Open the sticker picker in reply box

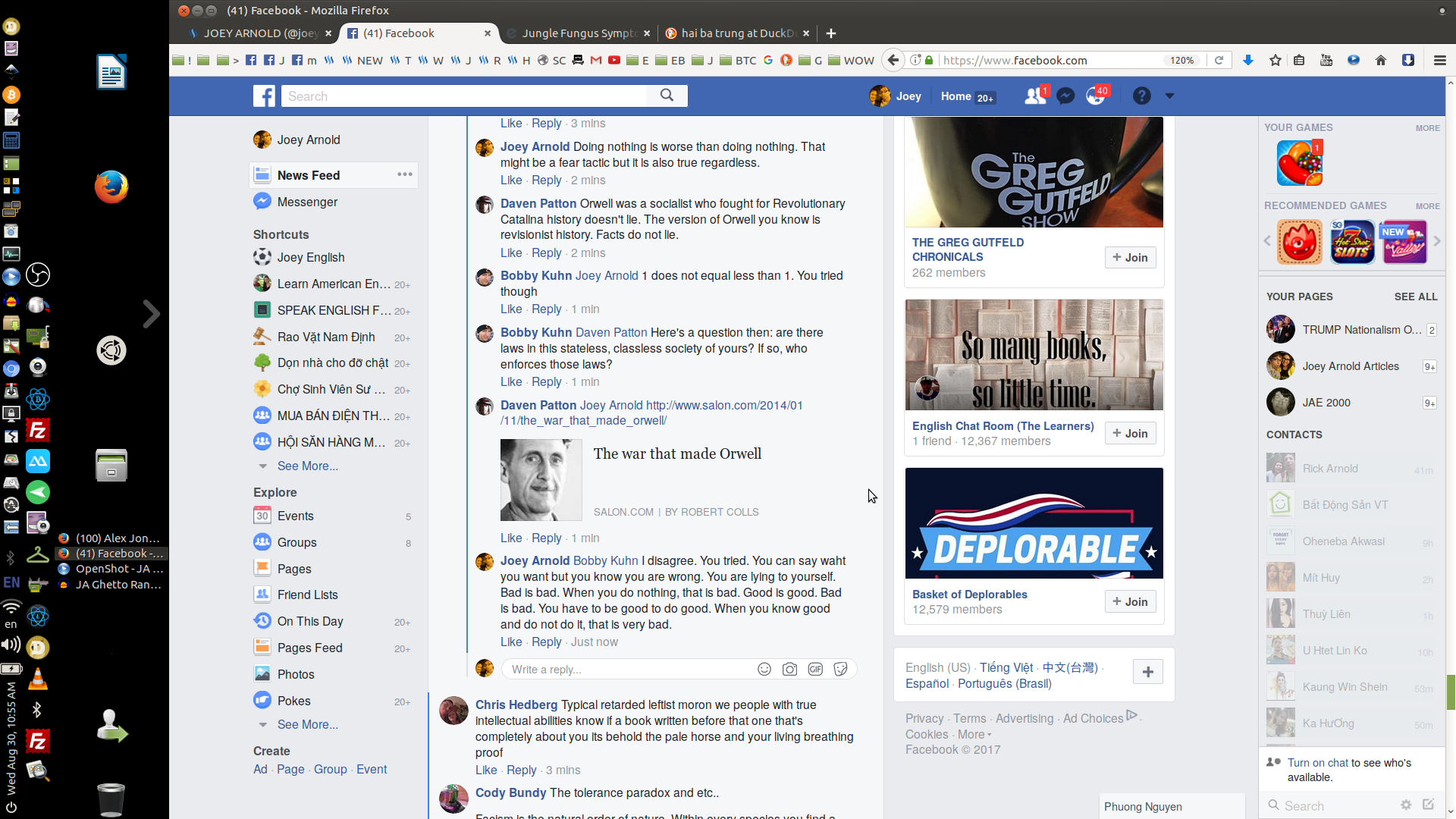point(840,669)
